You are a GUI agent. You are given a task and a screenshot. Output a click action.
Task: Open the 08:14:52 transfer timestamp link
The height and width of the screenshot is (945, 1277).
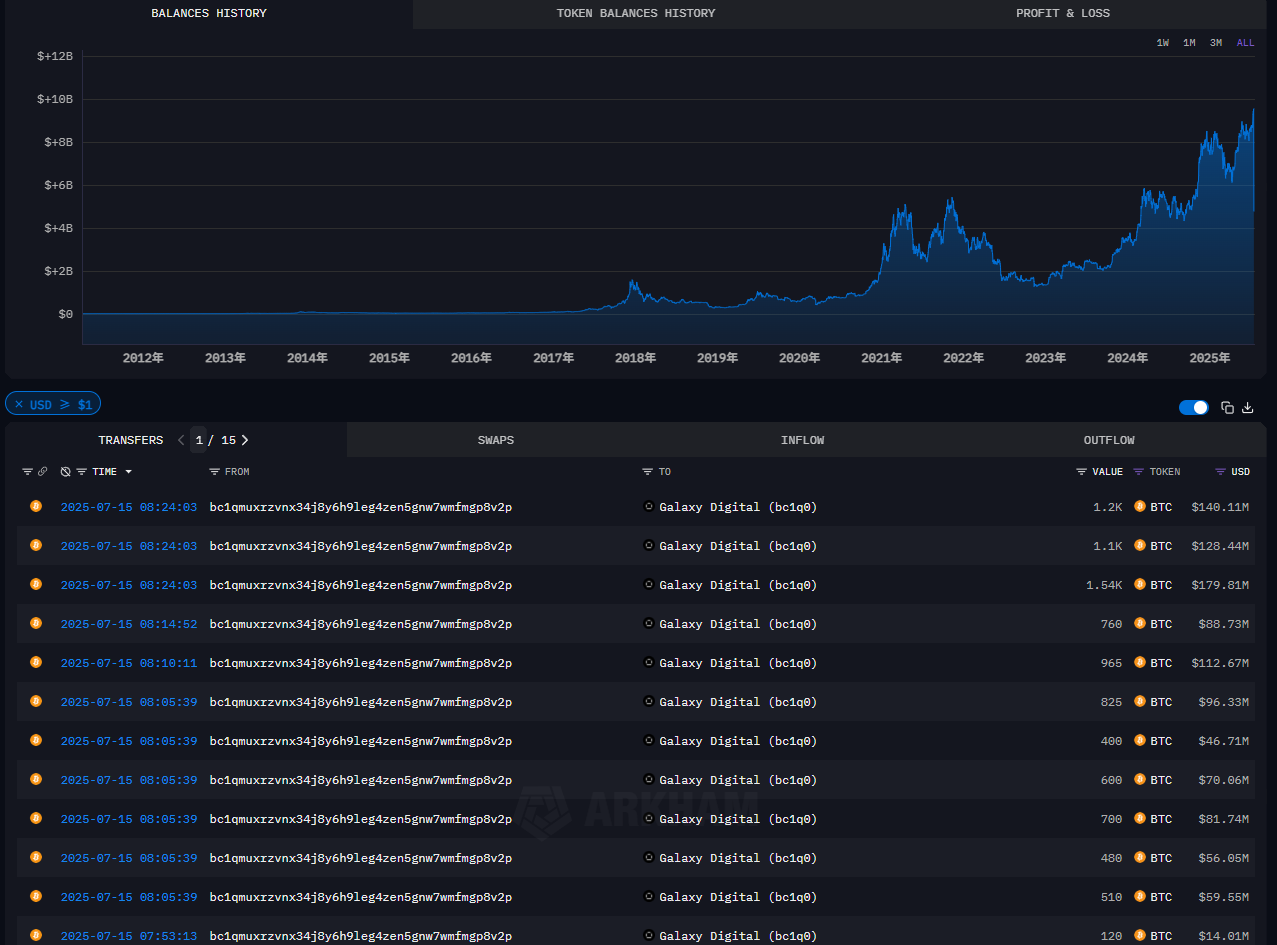[x=129, y=624]
